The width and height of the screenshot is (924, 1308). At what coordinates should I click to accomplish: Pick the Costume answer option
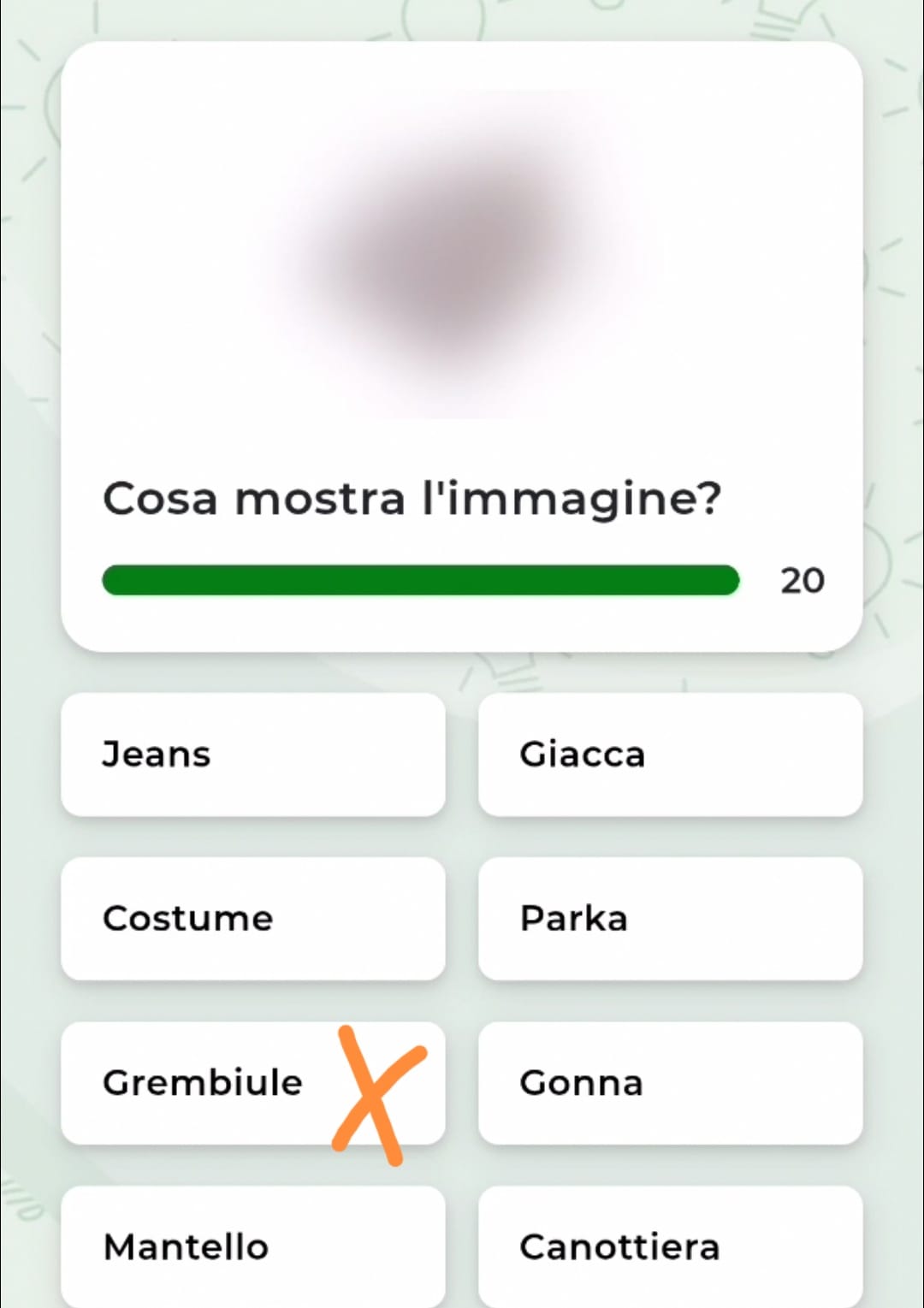[252, 919]
